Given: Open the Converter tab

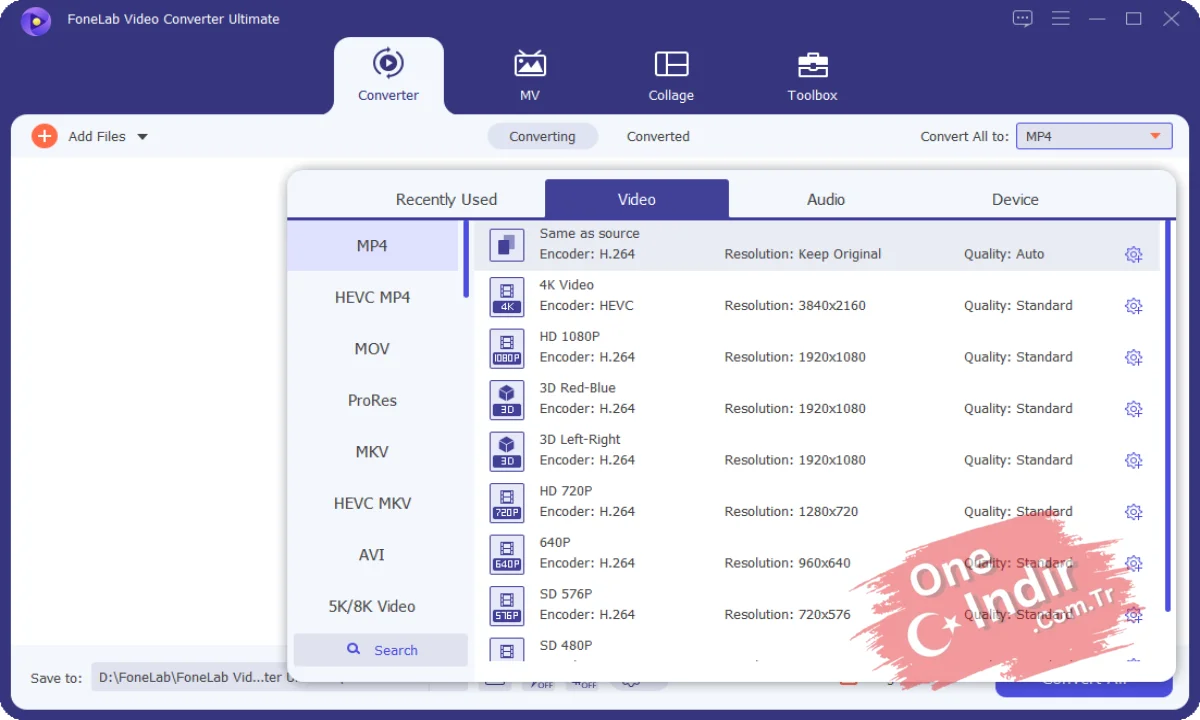Looking at the screenshot, I should 388,76.
